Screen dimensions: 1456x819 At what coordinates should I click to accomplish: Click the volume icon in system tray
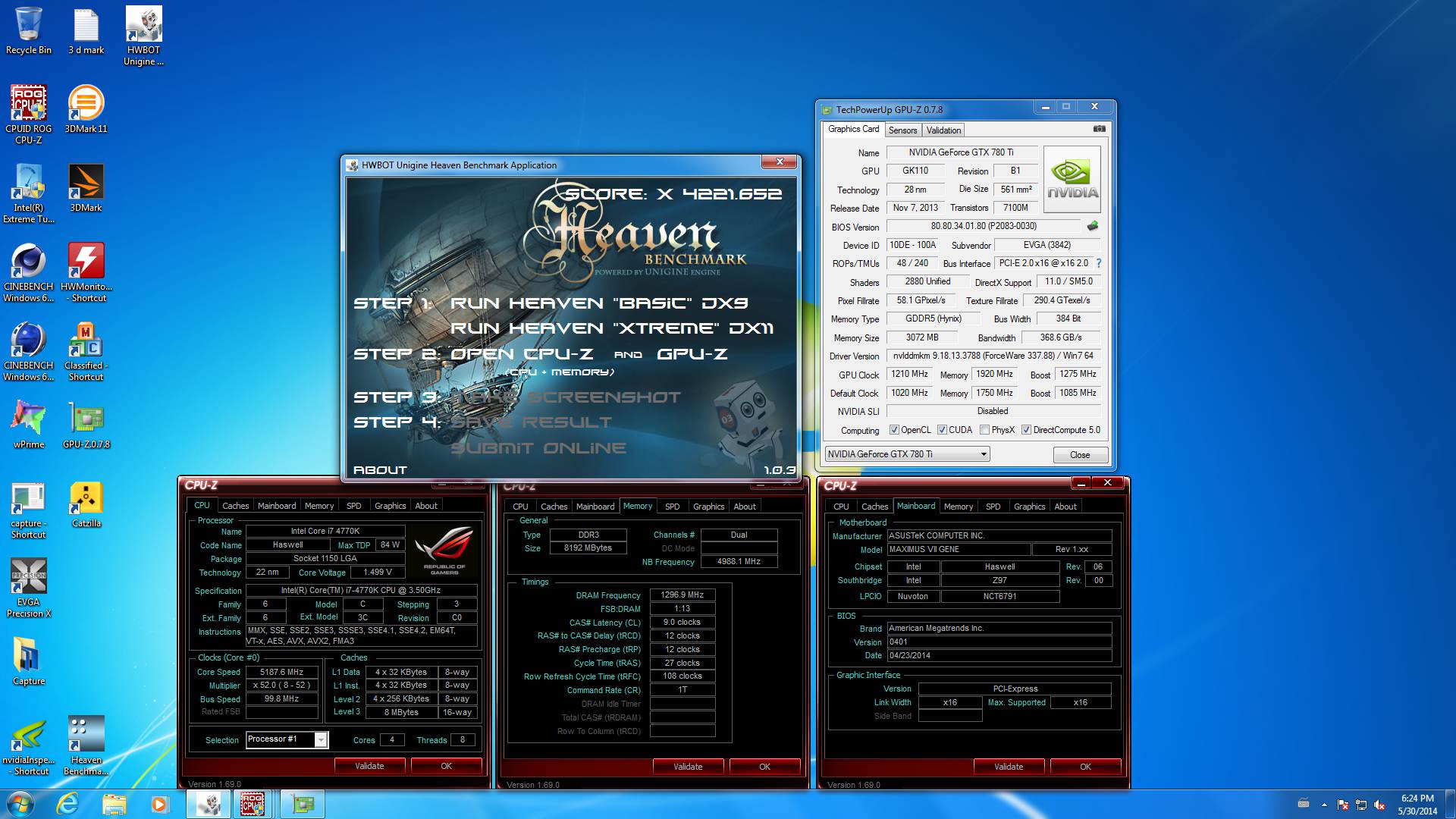pos(1379,805)
